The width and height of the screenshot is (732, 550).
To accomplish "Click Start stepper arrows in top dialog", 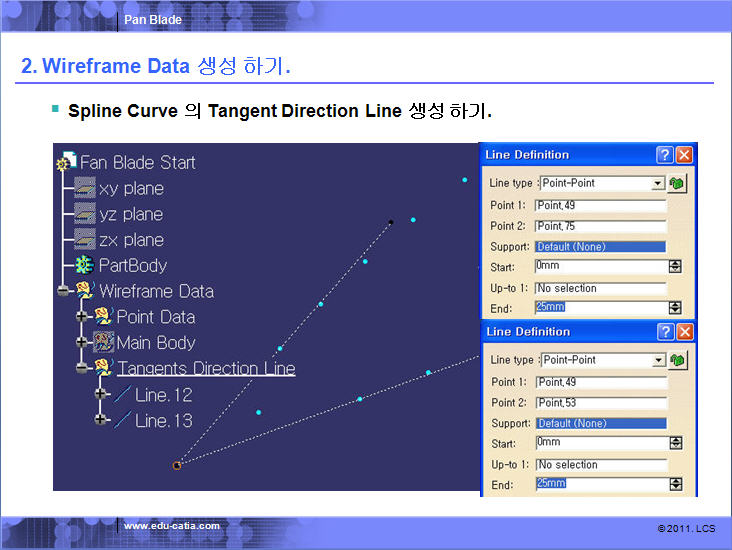I will tap(675, 267).
